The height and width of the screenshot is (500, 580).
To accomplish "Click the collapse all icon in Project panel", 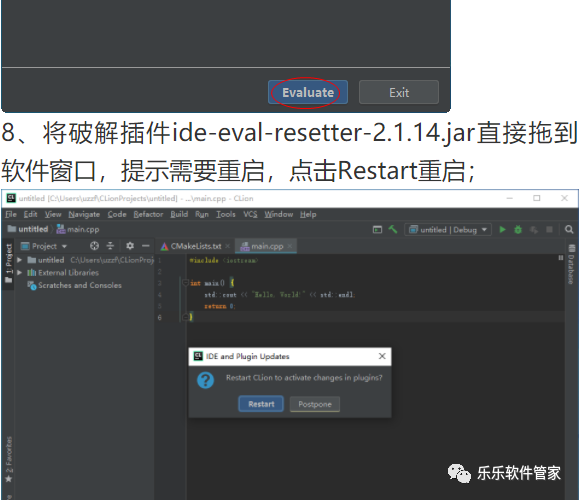I will click(110, 246).
